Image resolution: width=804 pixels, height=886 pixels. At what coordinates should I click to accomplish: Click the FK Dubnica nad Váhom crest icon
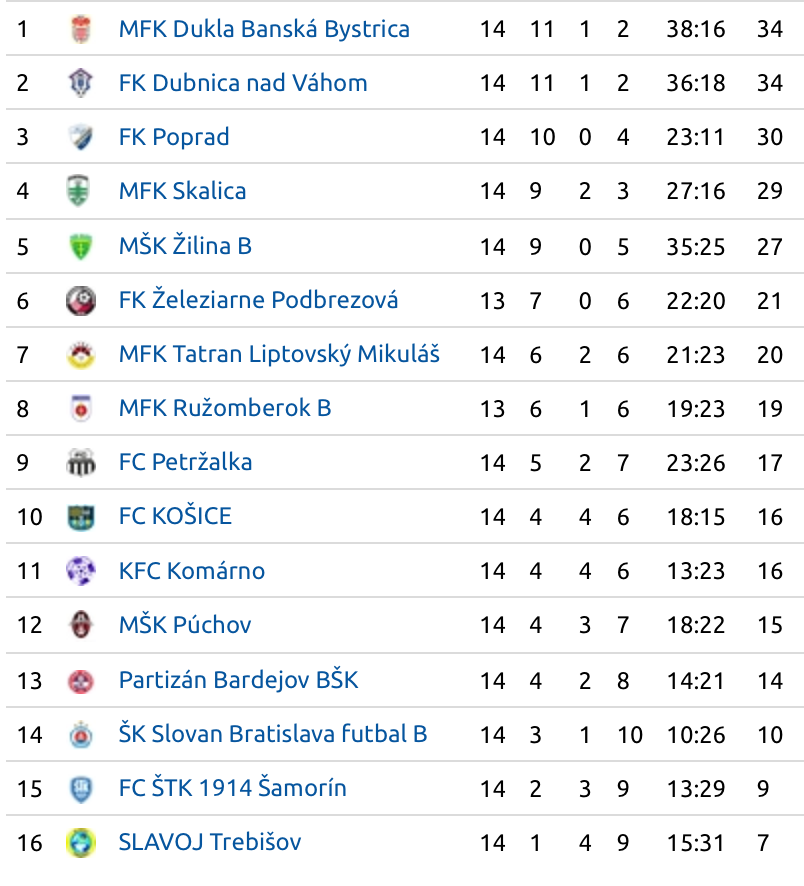(x=81, y=83)
